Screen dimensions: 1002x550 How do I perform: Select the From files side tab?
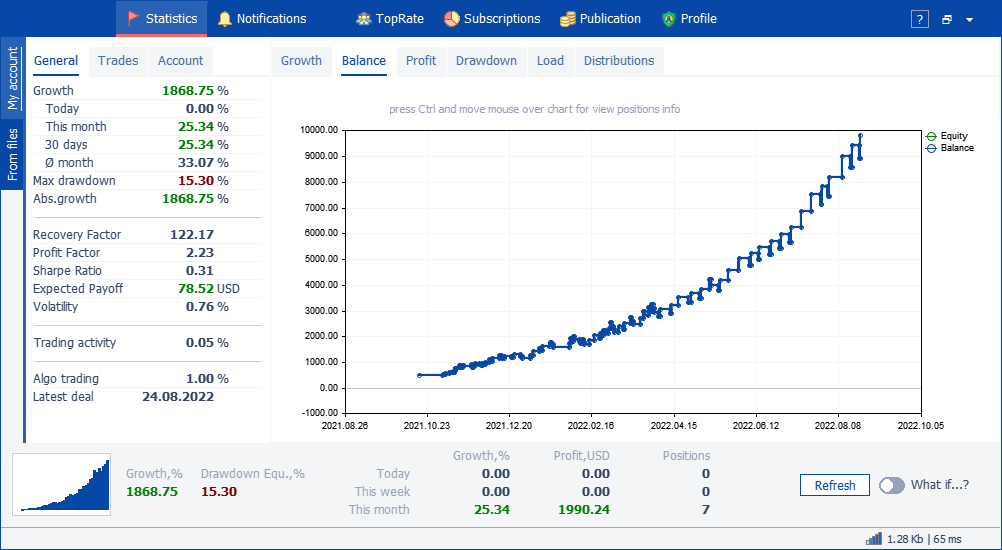click(13, 154)
